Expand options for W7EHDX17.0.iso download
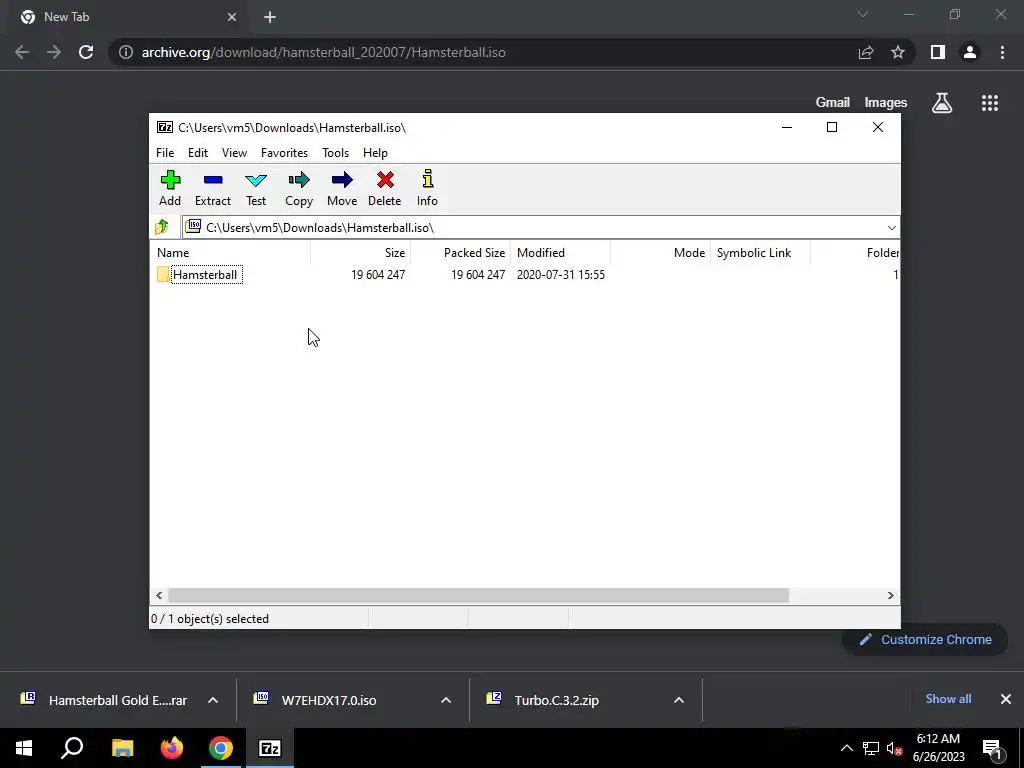 point(446,700)
